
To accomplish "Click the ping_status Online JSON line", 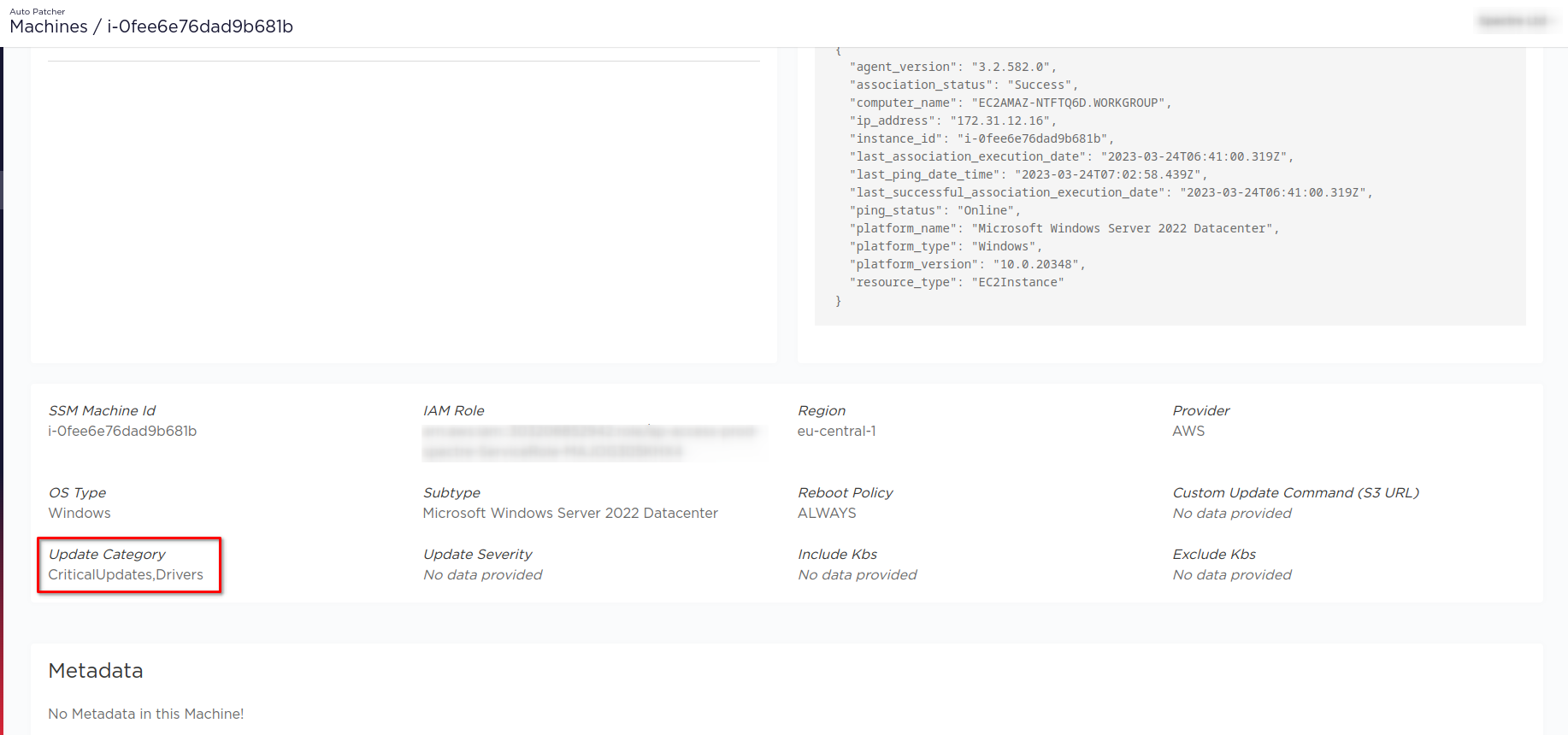I will 935,210.
